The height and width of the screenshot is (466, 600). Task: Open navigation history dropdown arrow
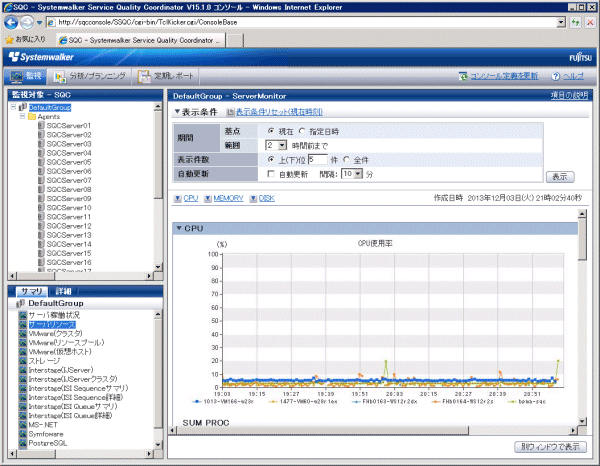[x=39, y=23]
